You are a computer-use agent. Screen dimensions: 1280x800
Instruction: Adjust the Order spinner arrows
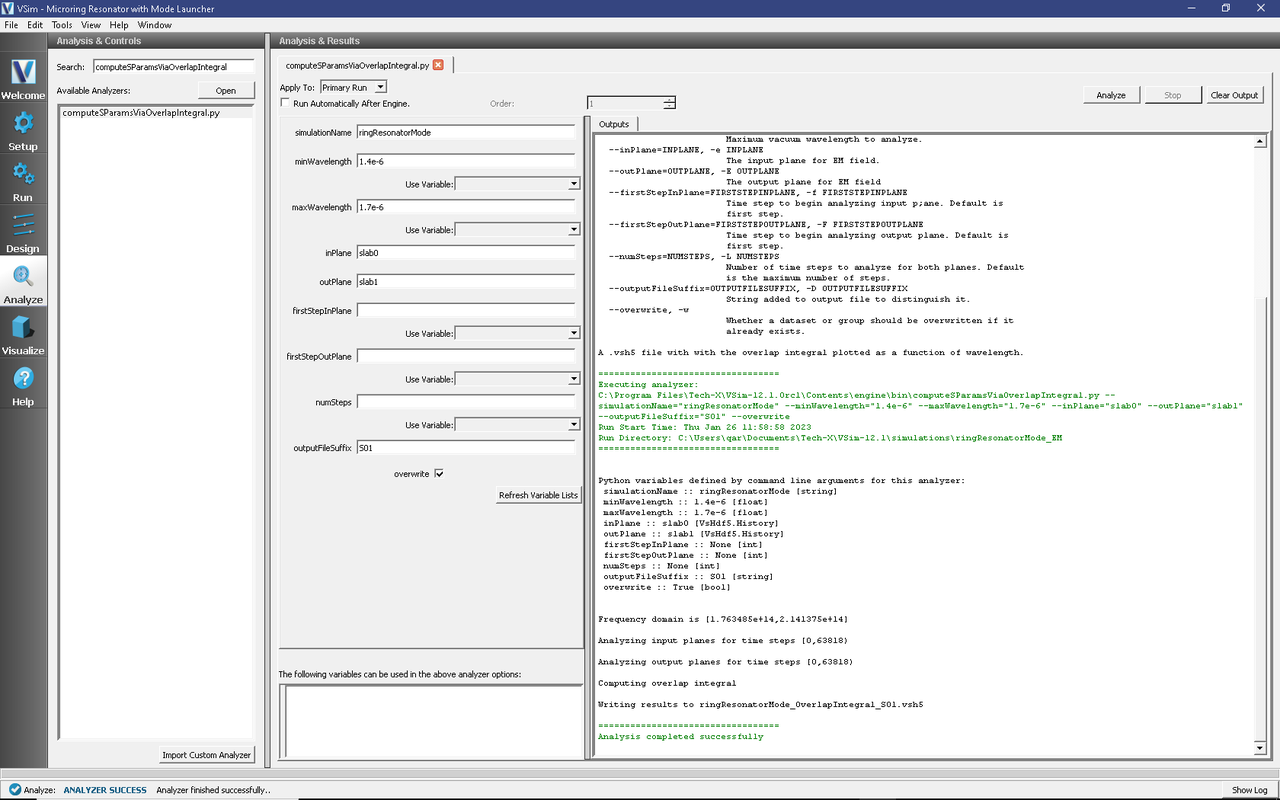coord(669,103)
